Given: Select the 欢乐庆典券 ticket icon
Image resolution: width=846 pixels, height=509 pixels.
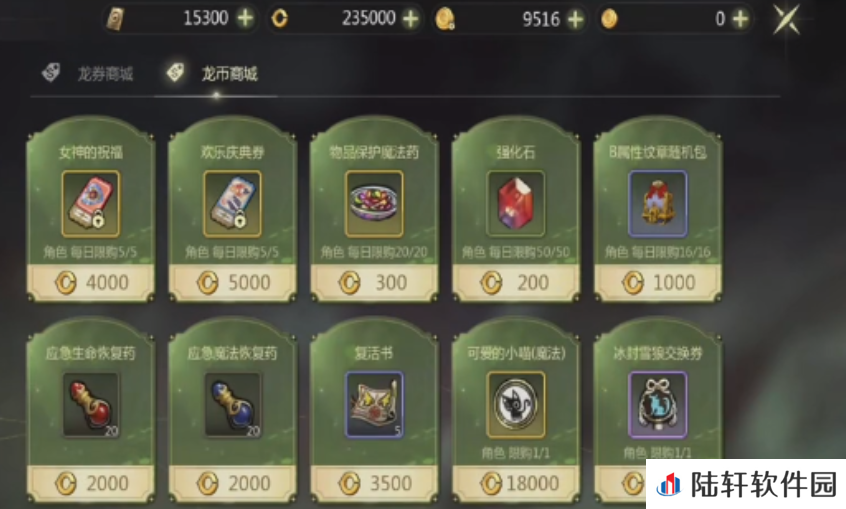Looking at the screenshot, I should [233, 204].
